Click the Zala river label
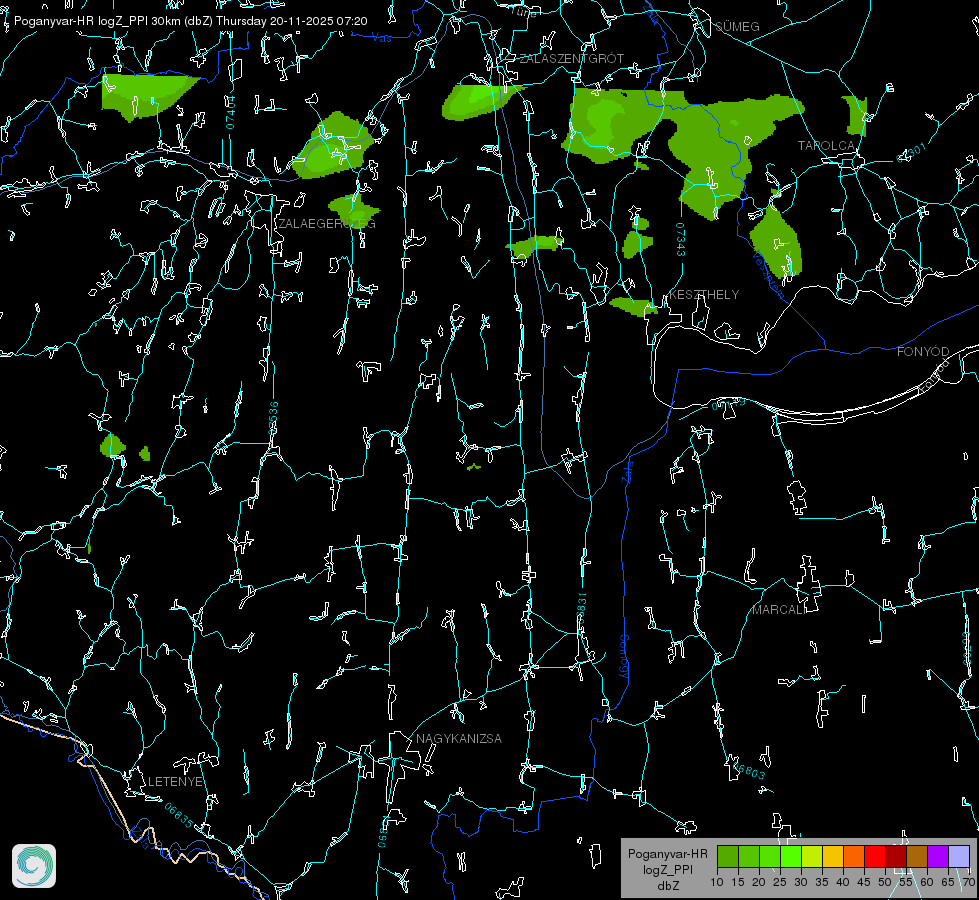This screenshot has height=900, width=979. [627, 470]
